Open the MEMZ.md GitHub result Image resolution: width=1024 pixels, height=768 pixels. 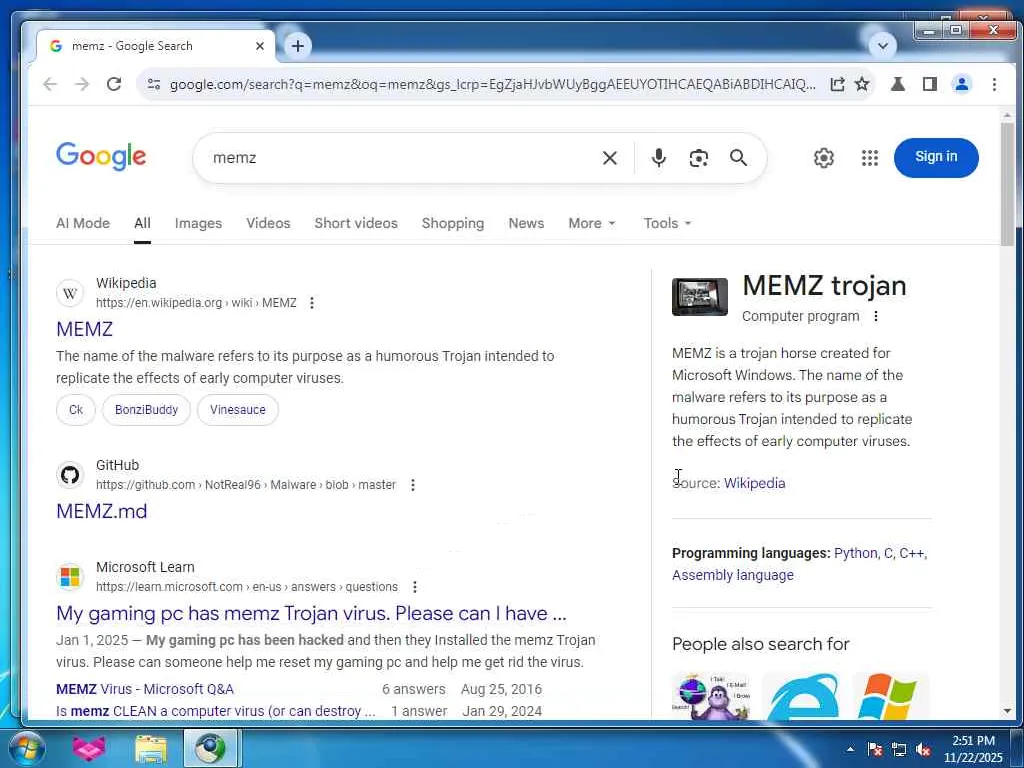(x=101, y=511)
